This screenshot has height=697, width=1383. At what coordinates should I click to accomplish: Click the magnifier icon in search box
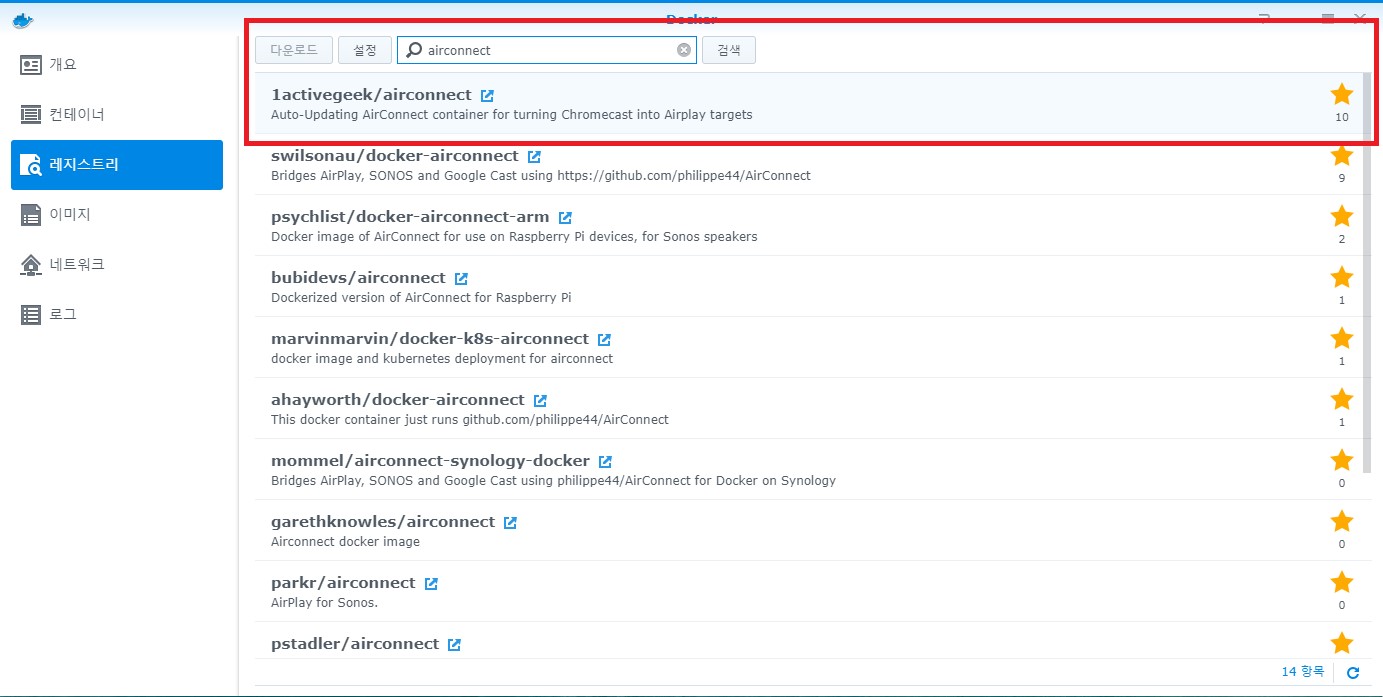(414, 50)
